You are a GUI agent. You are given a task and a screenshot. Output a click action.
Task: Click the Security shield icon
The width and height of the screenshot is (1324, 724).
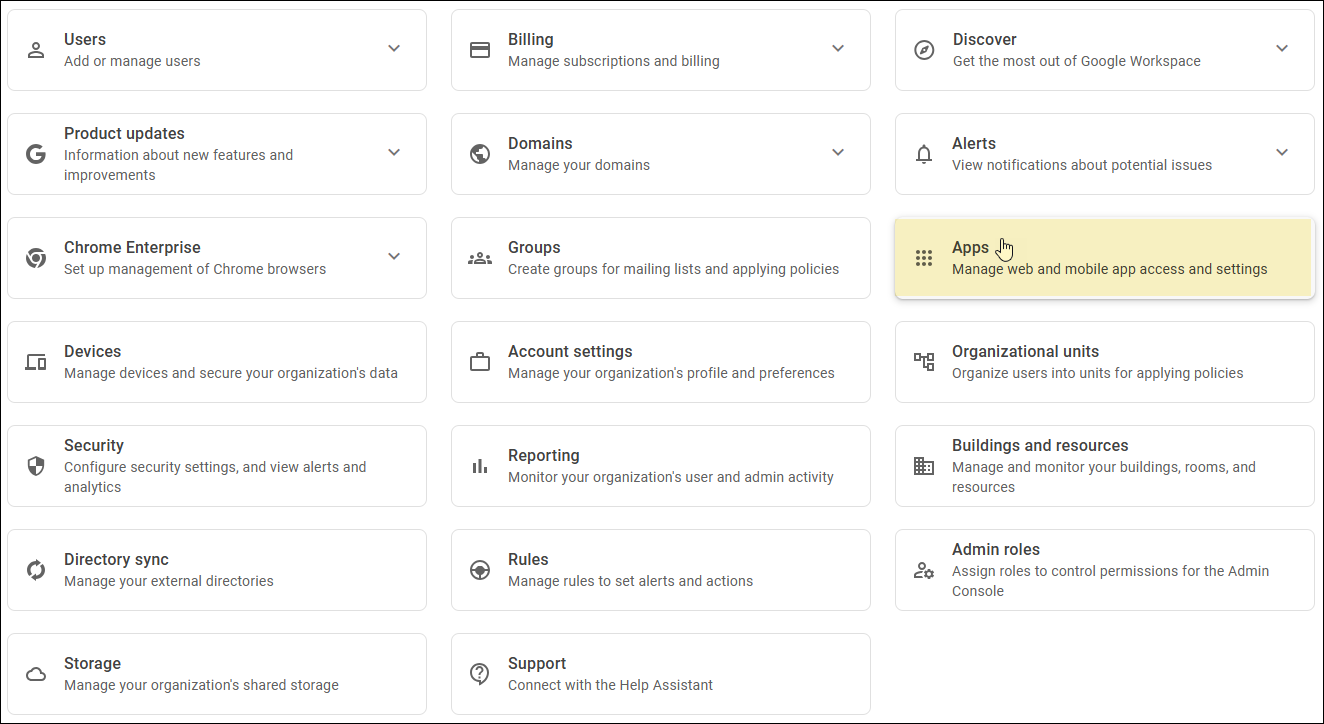coord(36,466)
